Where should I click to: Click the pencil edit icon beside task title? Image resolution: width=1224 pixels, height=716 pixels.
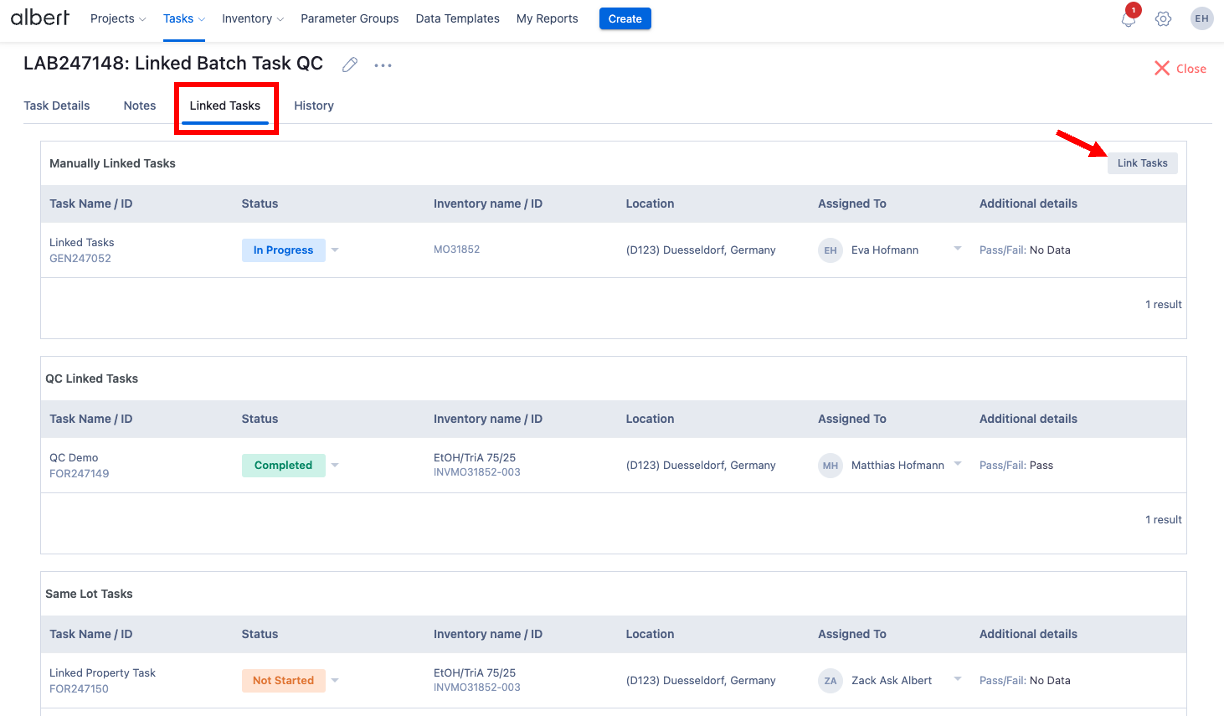pyautogui.click(x=350, y=65)
